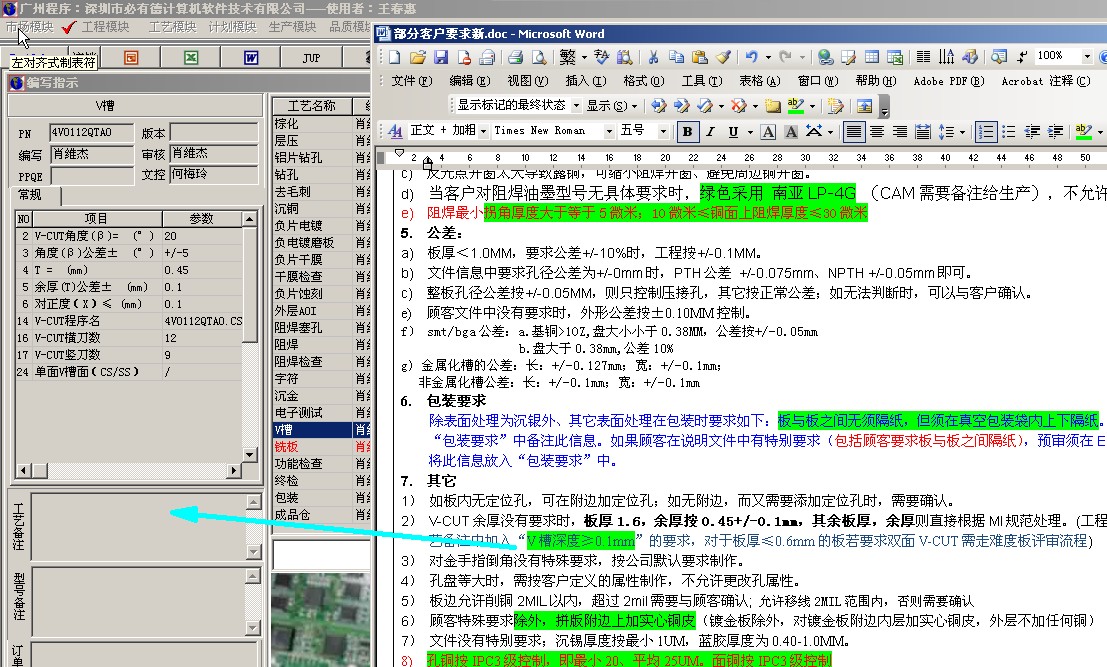
Task: Select the 铣板 row in process list
Action: click(321, 447)
